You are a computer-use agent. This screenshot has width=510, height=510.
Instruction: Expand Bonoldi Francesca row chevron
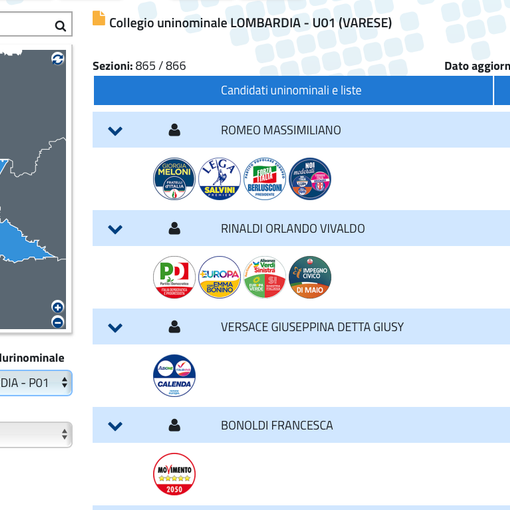click(x=115, y=426)
